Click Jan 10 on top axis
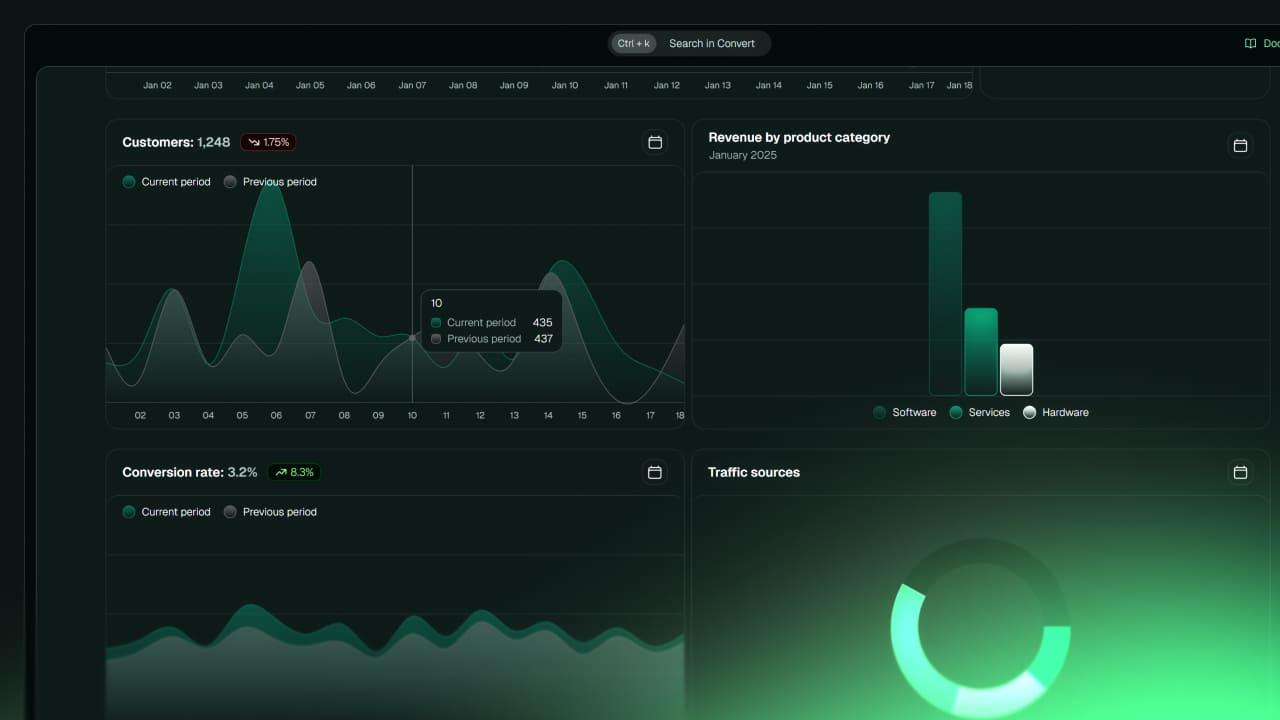This screenshot has height=720, width=1280. point(565,85)
